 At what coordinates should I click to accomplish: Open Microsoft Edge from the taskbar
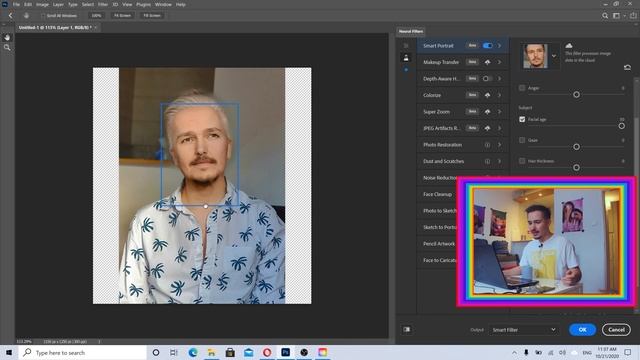(x=193, y=352)
